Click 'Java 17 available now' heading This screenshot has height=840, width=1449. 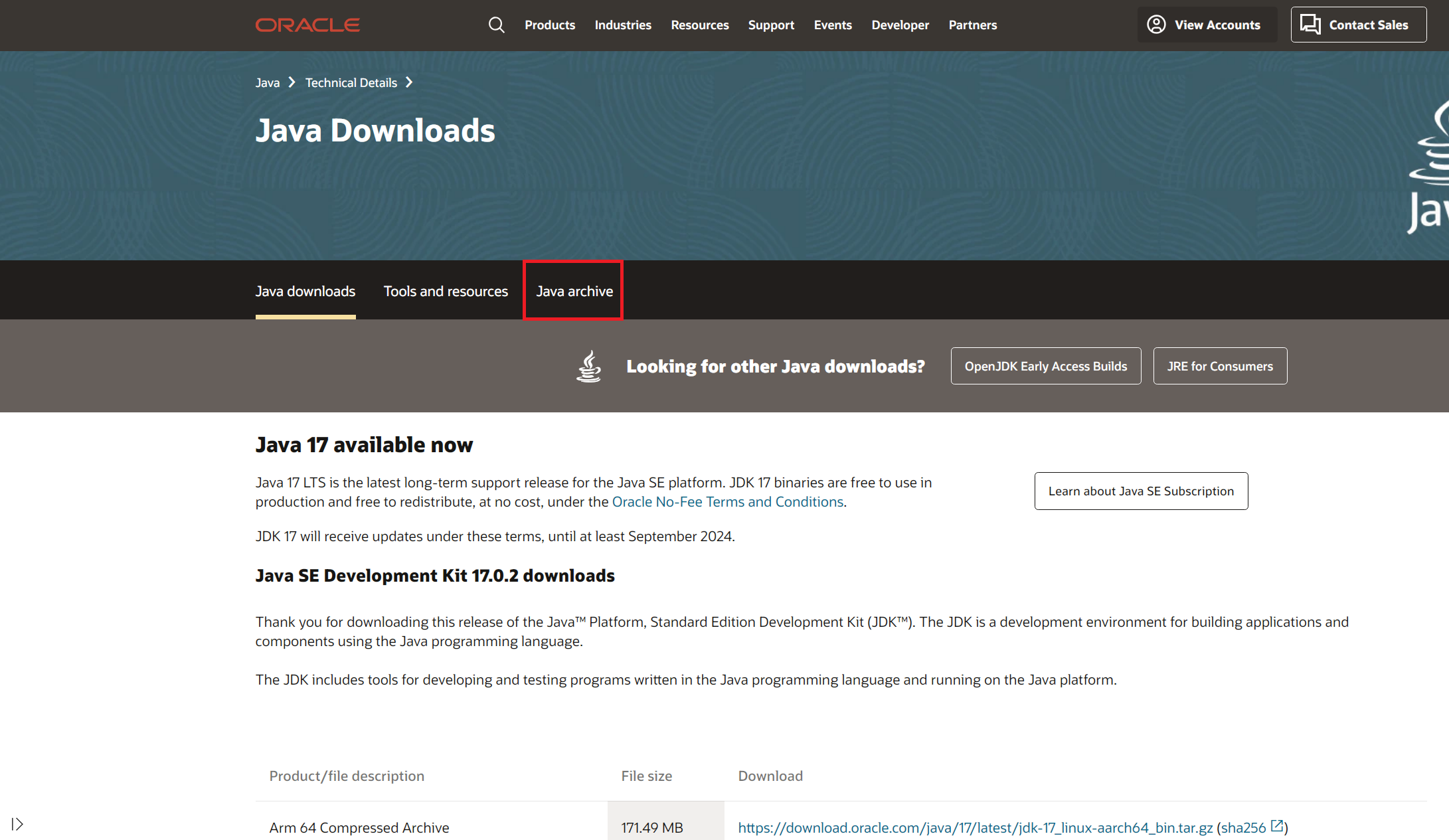[364, 445]
